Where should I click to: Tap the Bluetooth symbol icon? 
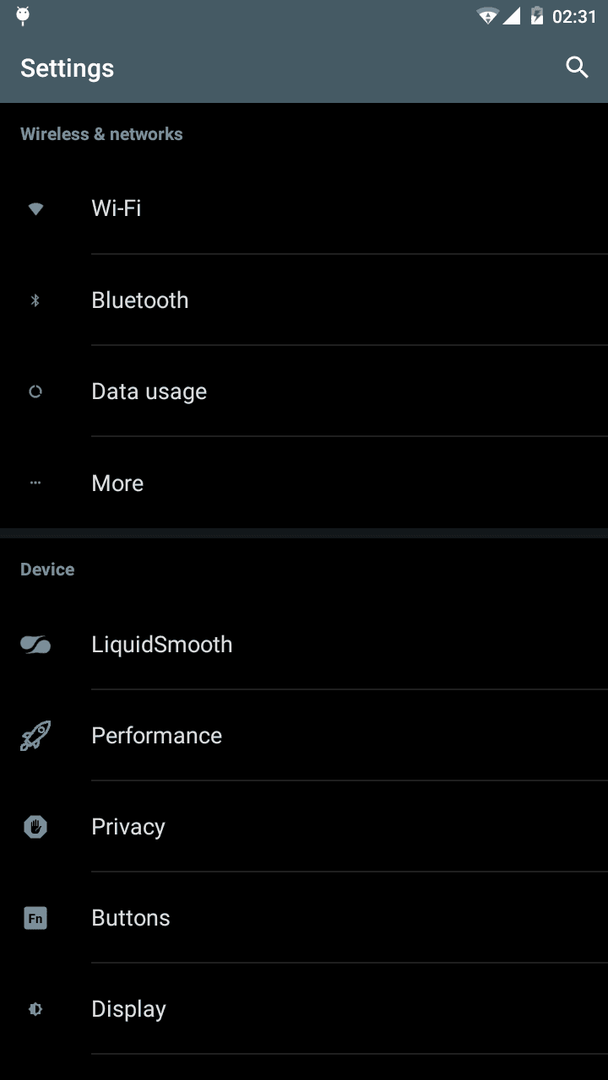click(x=36, y=300)
